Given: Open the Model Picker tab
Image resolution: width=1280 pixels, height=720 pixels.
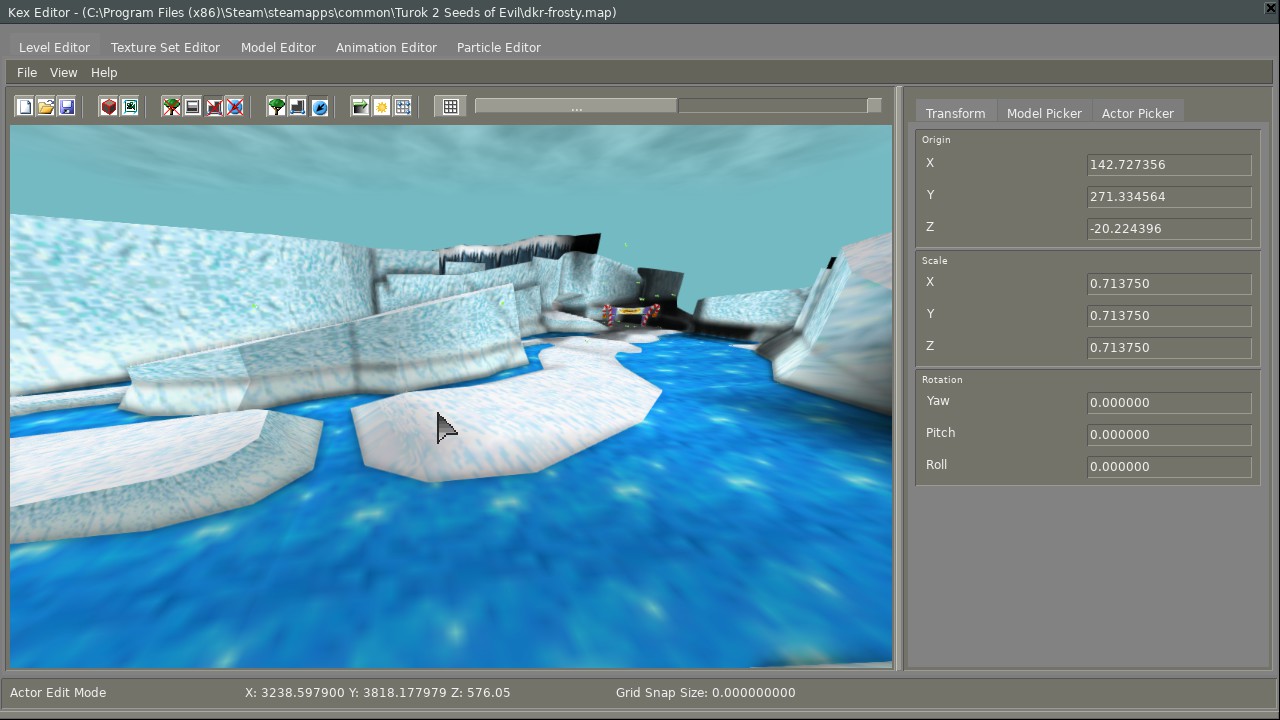Looking at the screenshot, I should coord(1044,114).
